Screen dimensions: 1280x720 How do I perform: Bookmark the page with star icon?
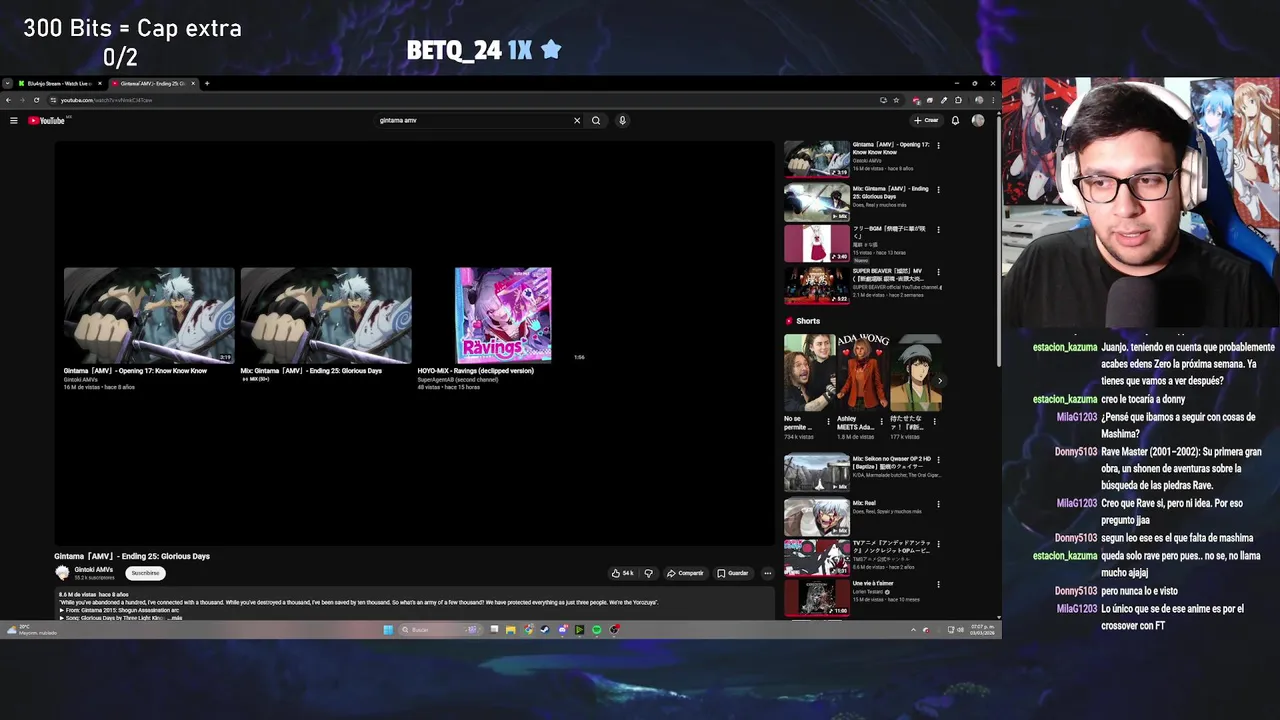[x=896, y=100]
